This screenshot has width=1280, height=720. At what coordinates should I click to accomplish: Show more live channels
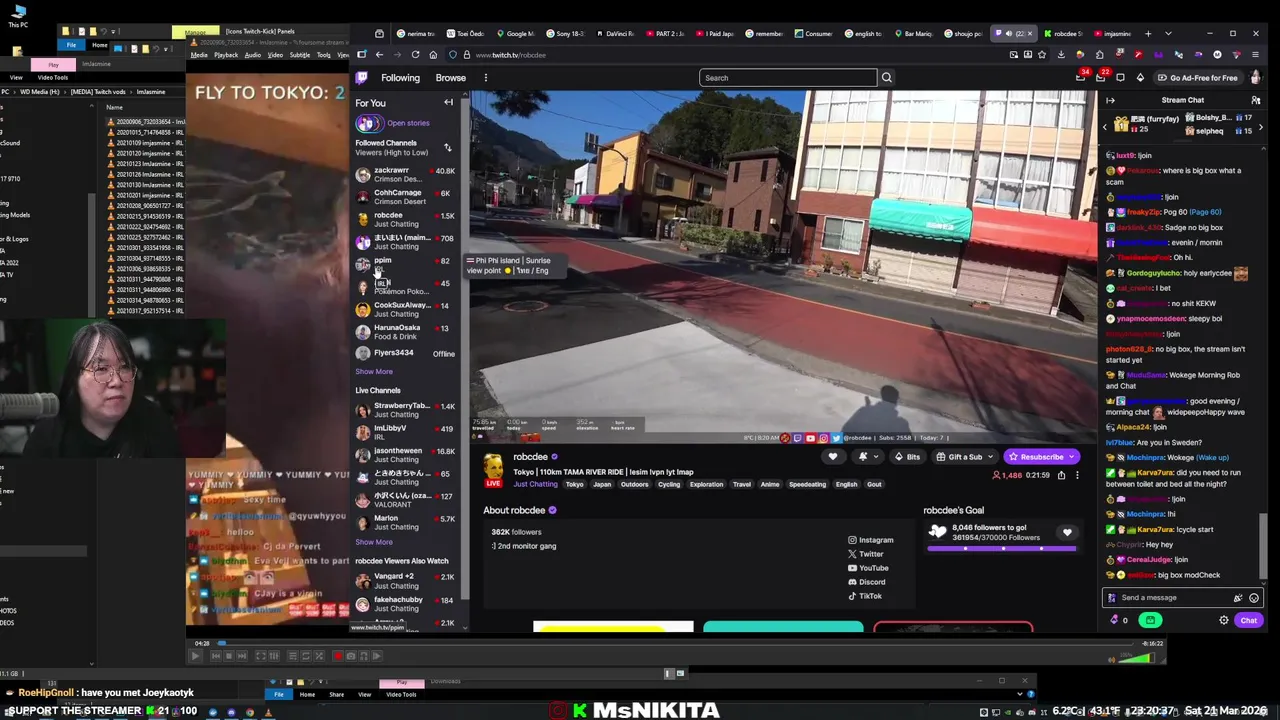tap(374, 542)
